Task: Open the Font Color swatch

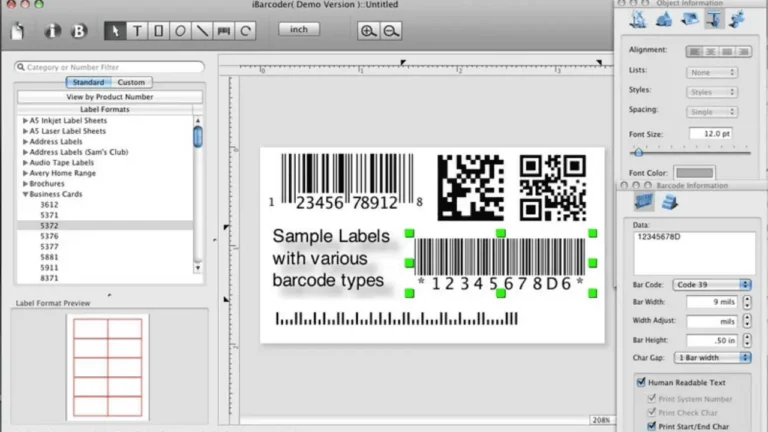Action: click(x=695, y=172)
